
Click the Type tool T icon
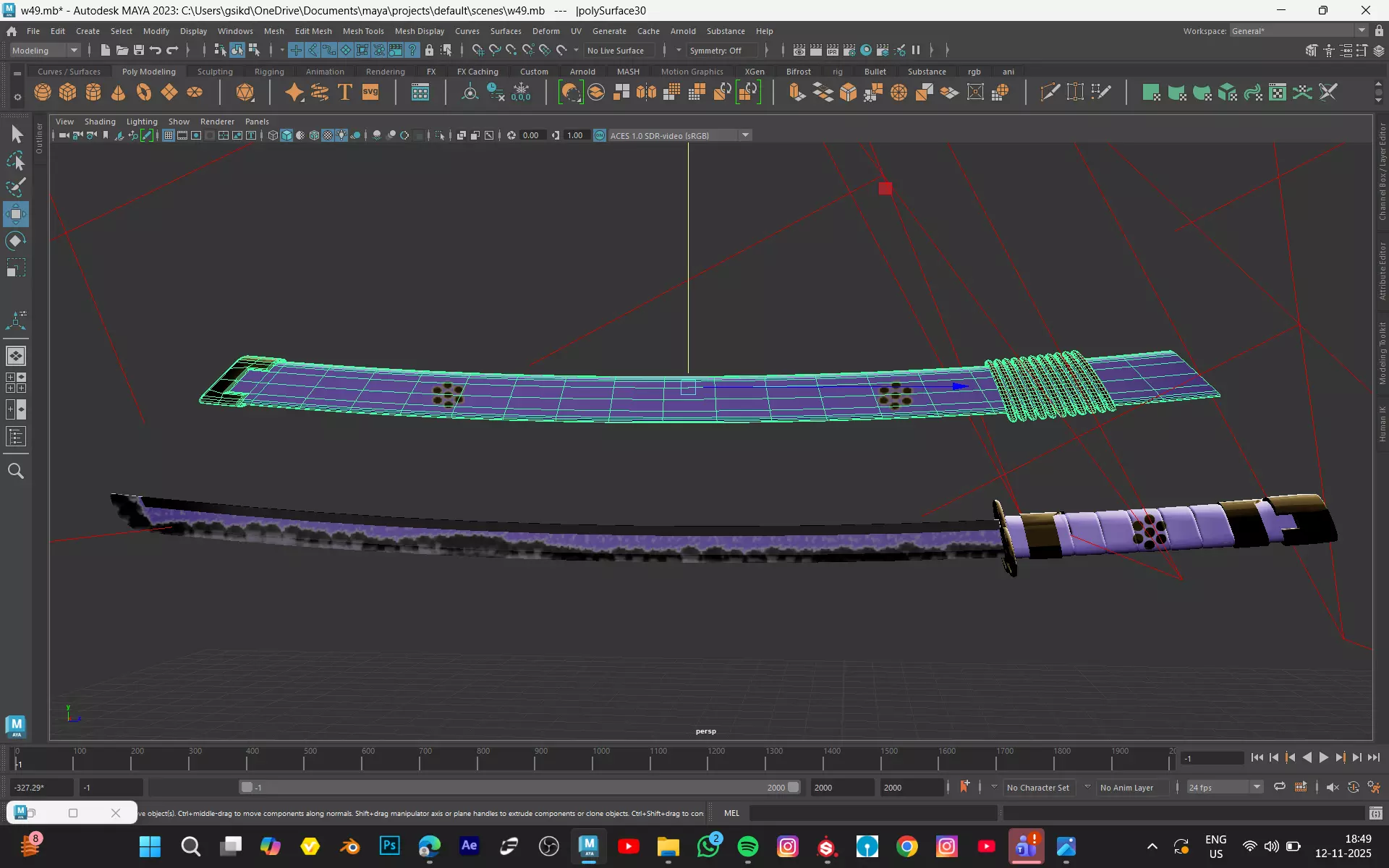pos(345,93)
